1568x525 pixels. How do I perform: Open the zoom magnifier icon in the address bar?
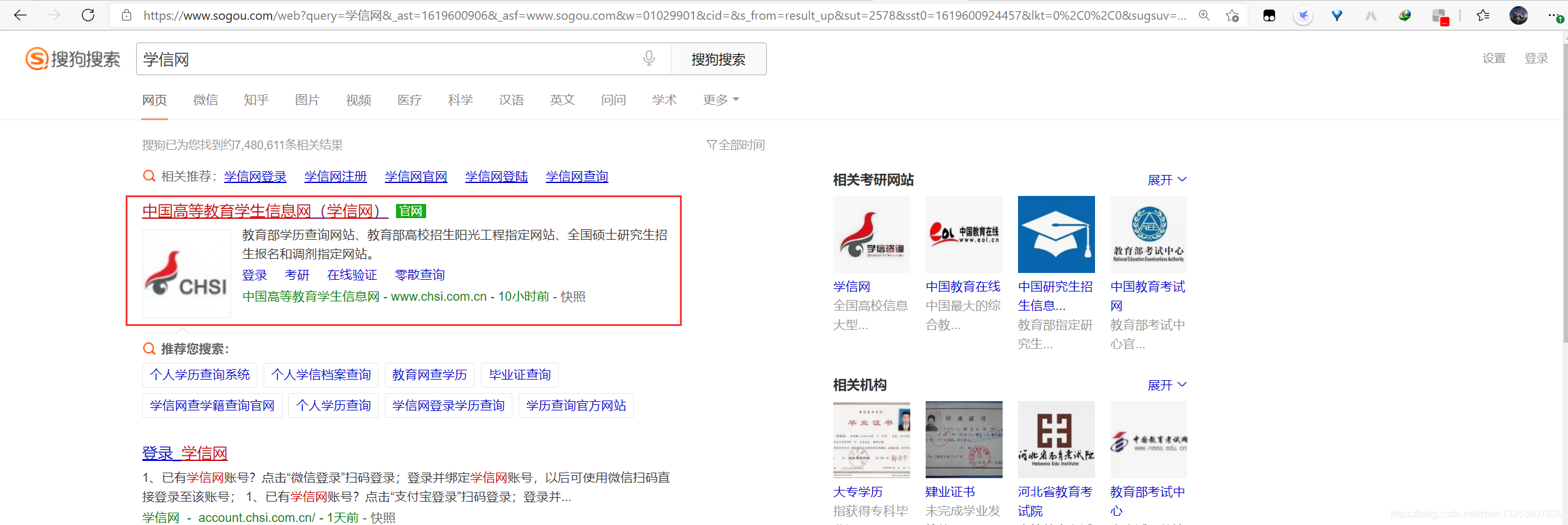[x=1204, y=15]
